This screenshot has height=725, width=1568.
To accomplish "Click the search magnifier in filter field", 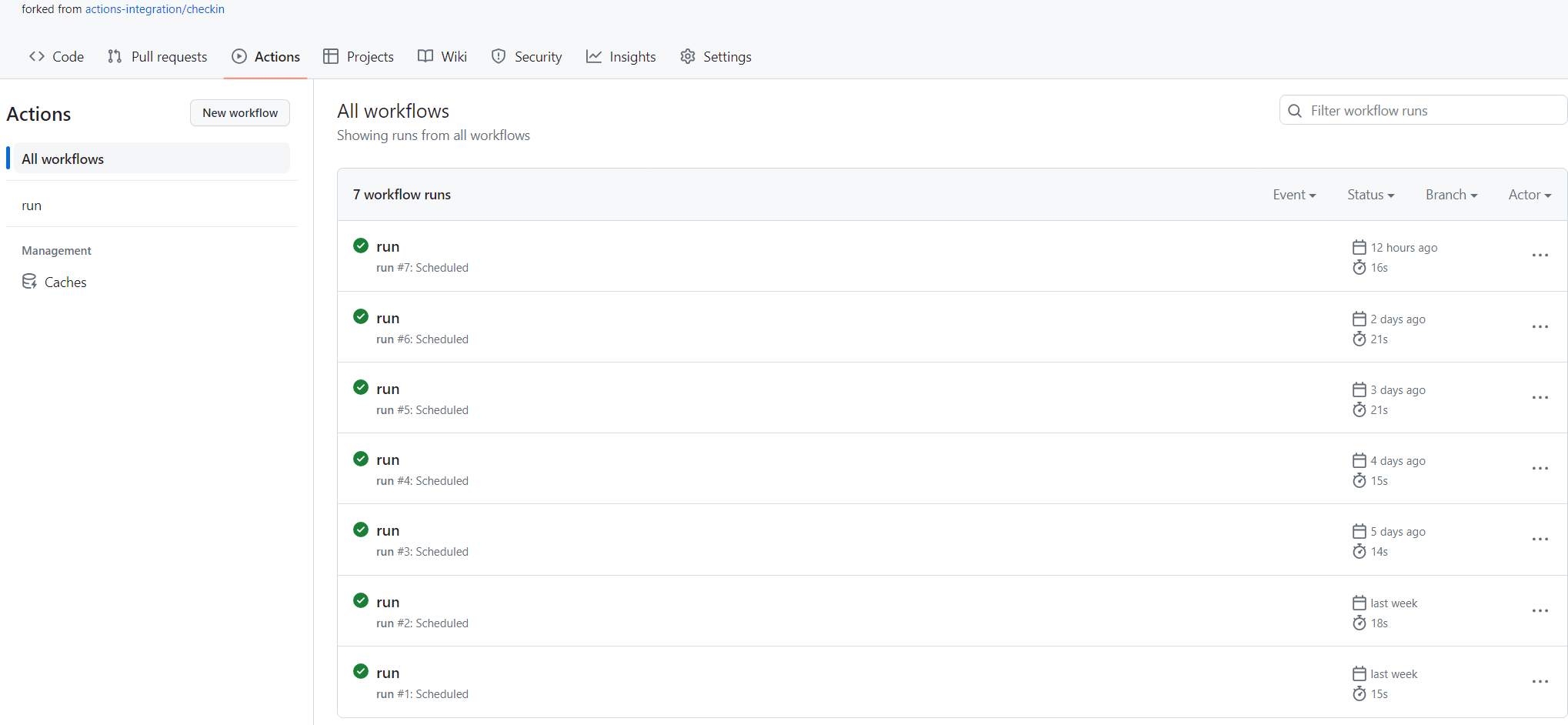I will click(1296, 110).
